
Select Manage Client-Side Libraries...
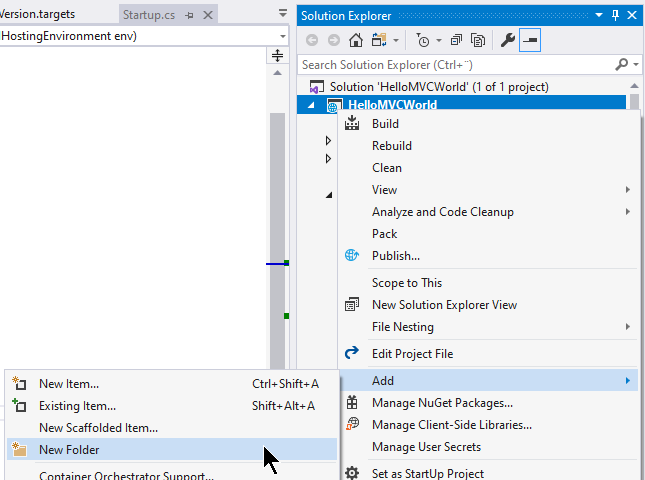(x=489, y=425)
